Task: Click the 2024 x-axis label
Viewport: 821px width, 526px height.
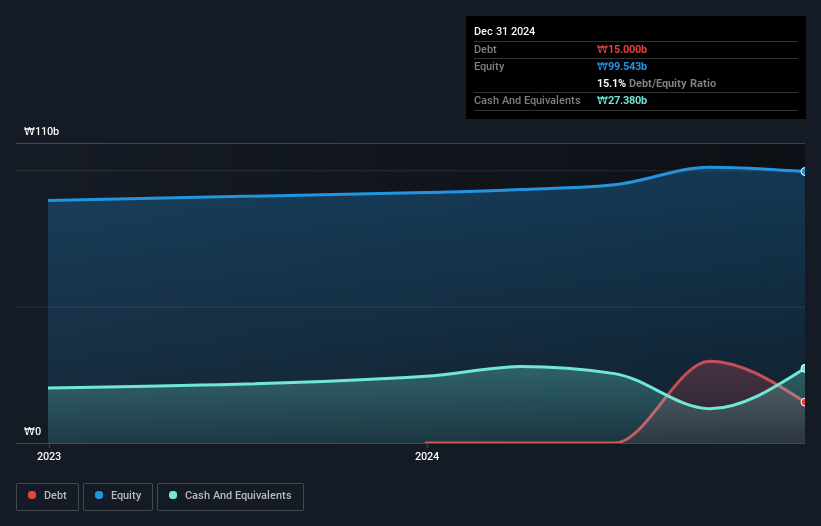Action: pos(427,456)
